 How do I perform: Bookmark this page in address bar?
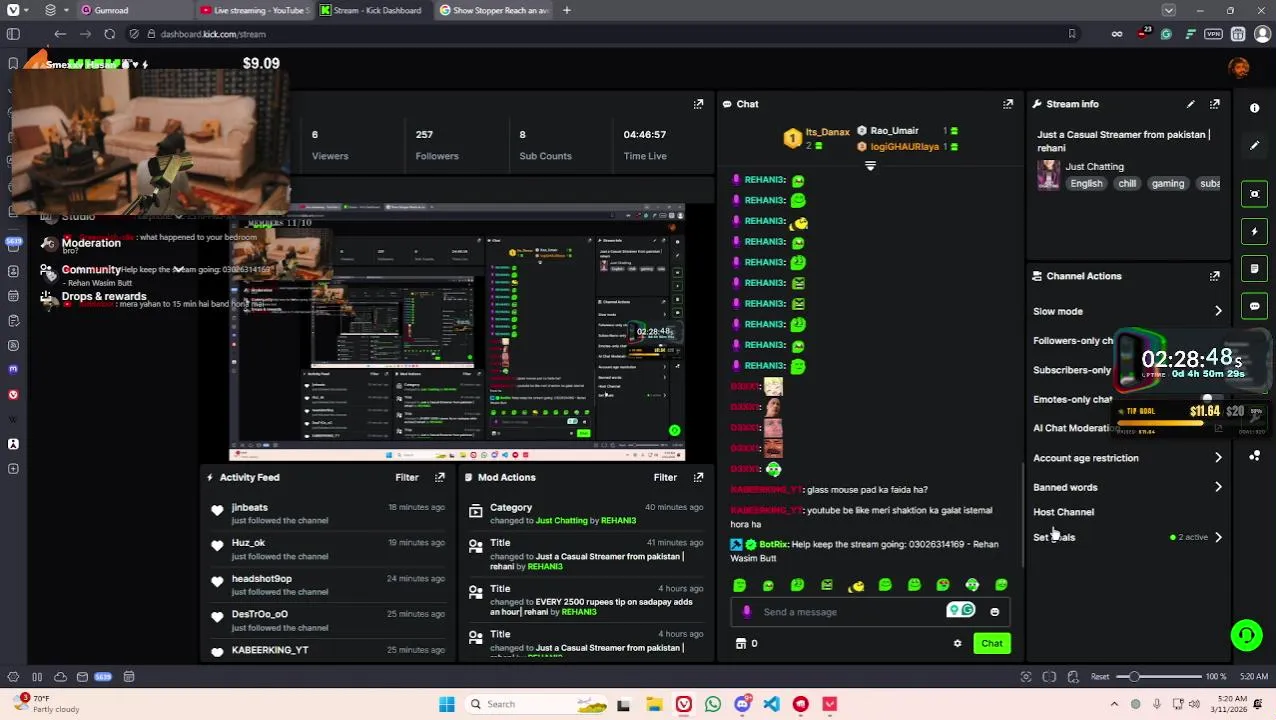pyautogui.click(x=1071, y=34)
